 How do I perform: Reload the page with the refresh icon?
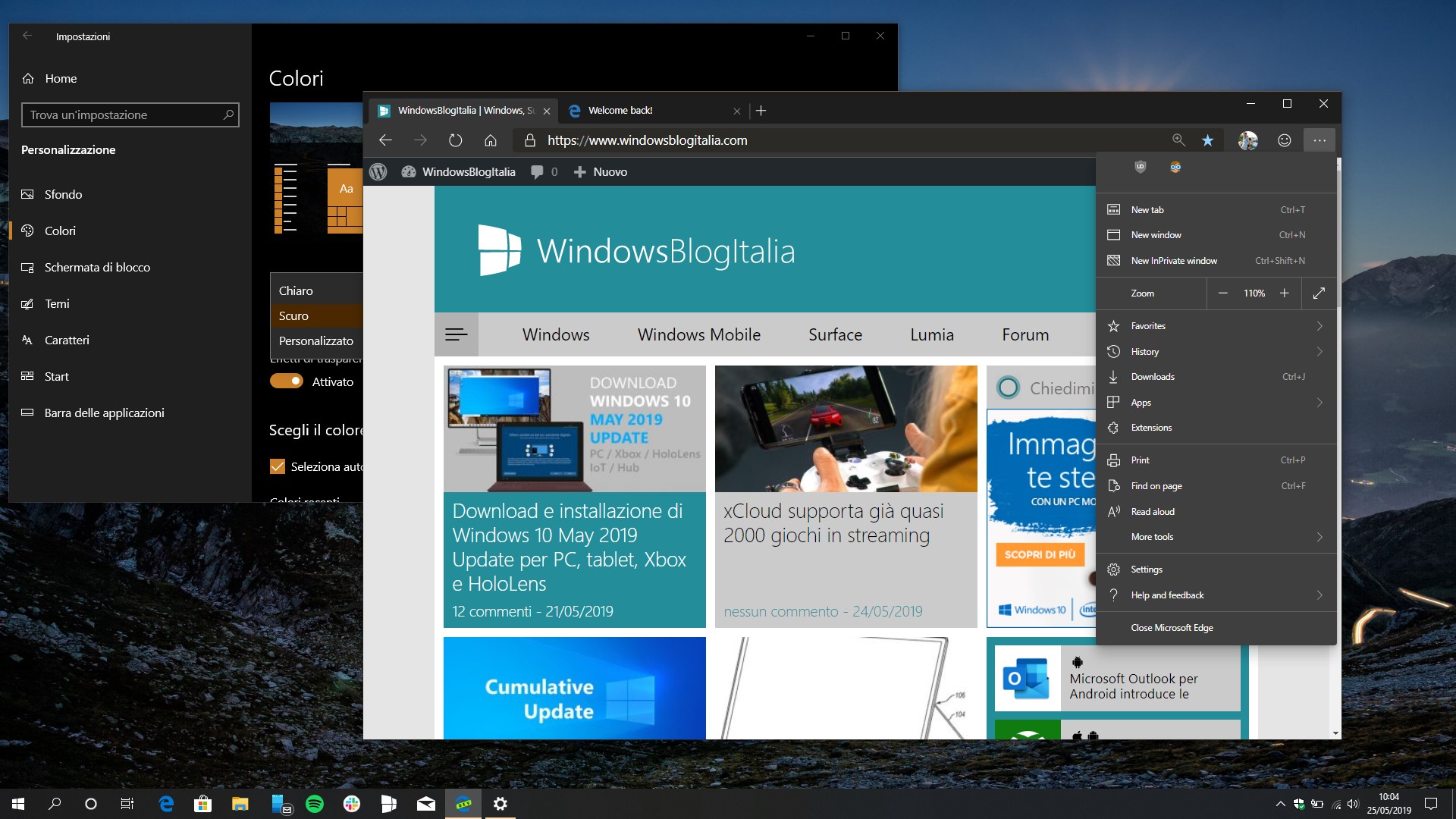[455, 140]
